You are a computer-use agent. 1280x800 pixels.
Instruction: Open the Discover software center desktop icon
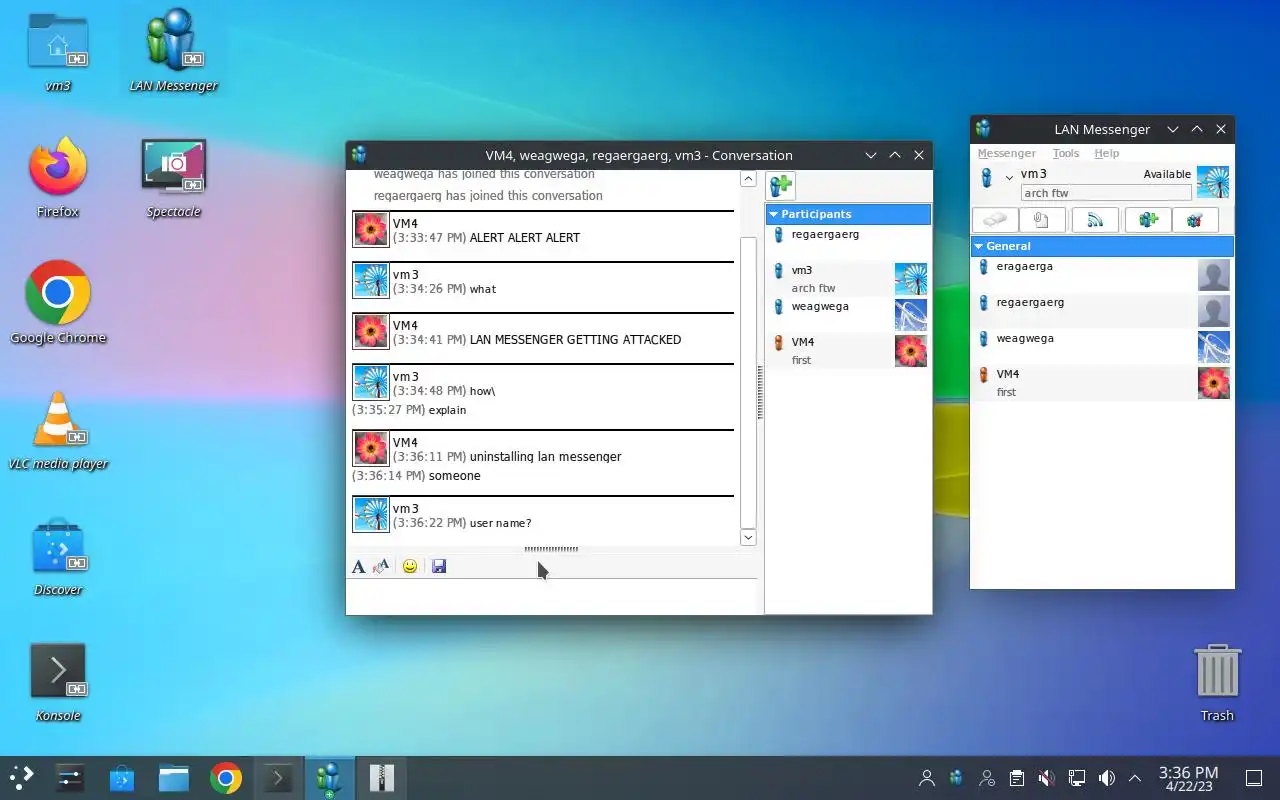point(58,556)
